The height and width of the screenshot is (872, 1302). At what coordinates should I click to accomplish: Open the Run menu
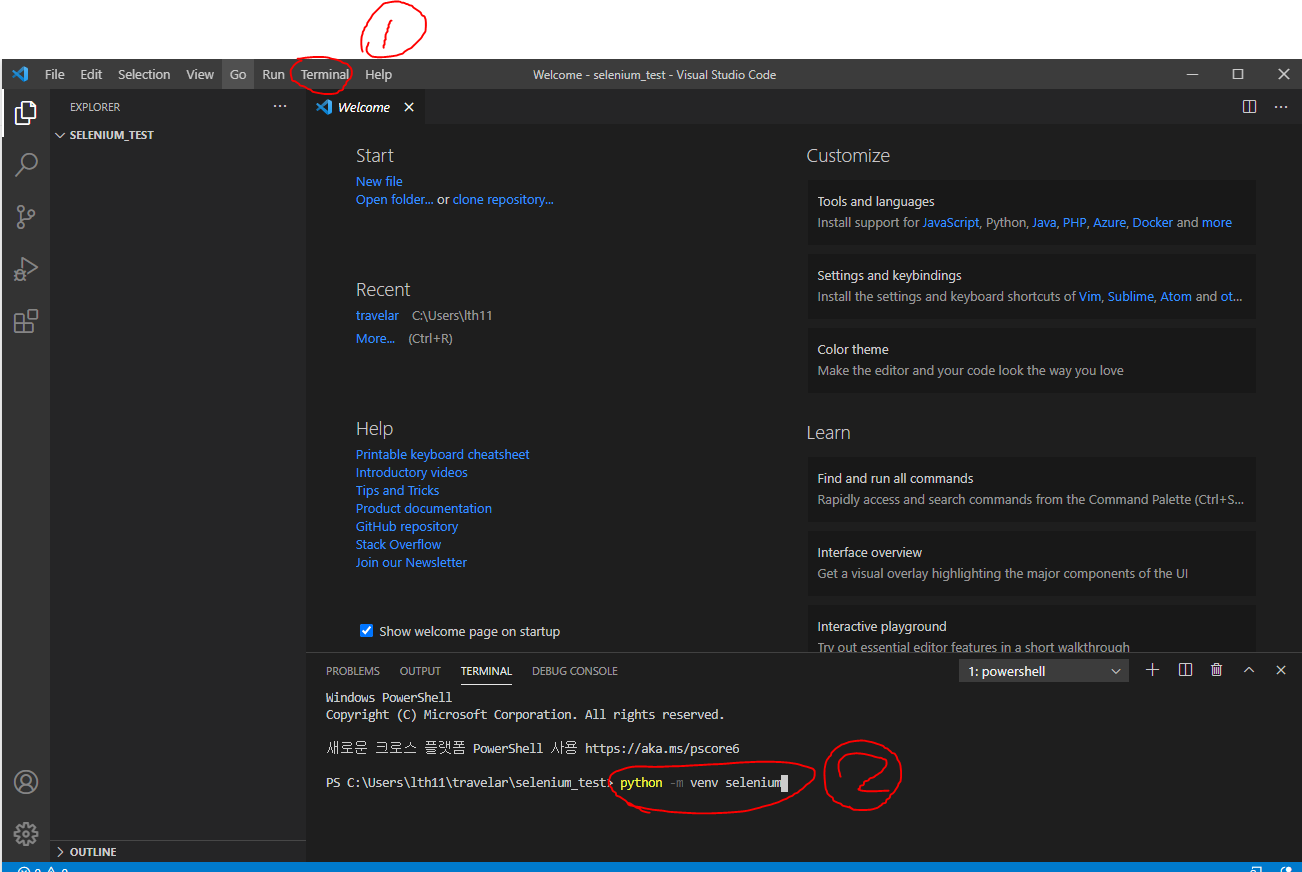click(x=273, y=74)
